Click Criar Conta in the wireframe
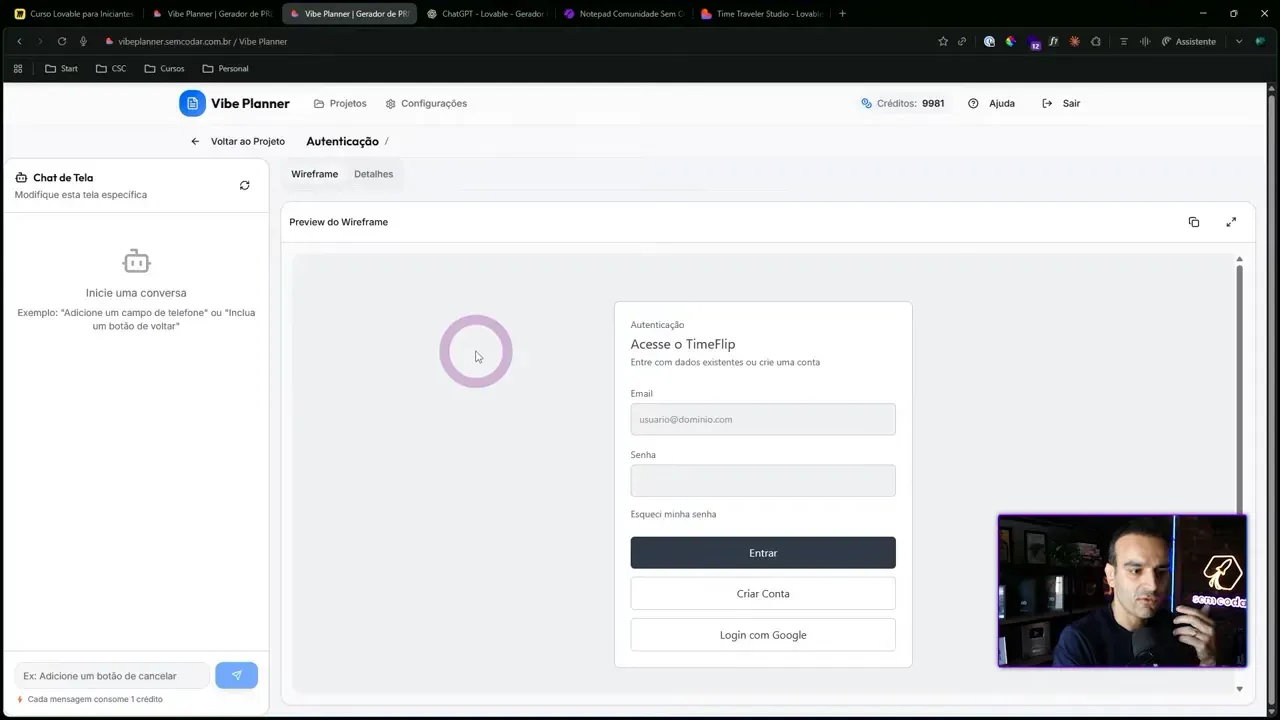This screenshot has width=1280, height=720. pos(762,593)
